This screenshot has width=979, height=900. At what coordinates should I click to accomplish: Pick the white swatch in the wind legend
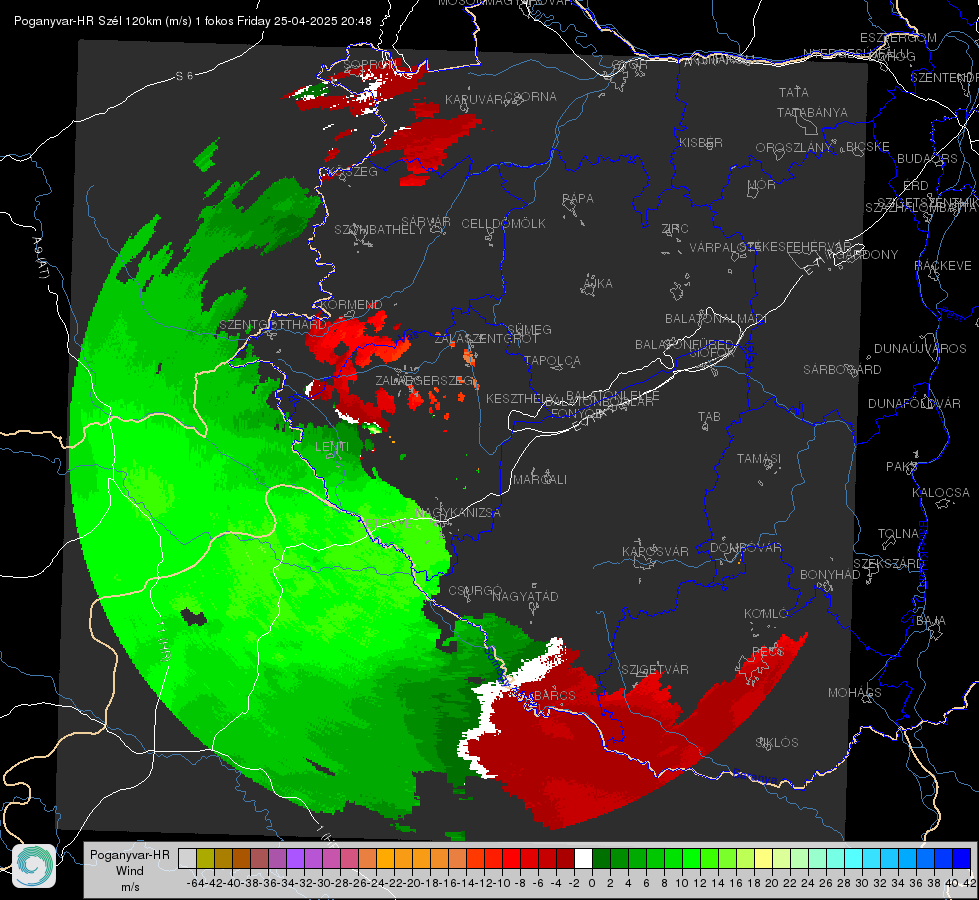pyautogui.click(x=583, y=858)
